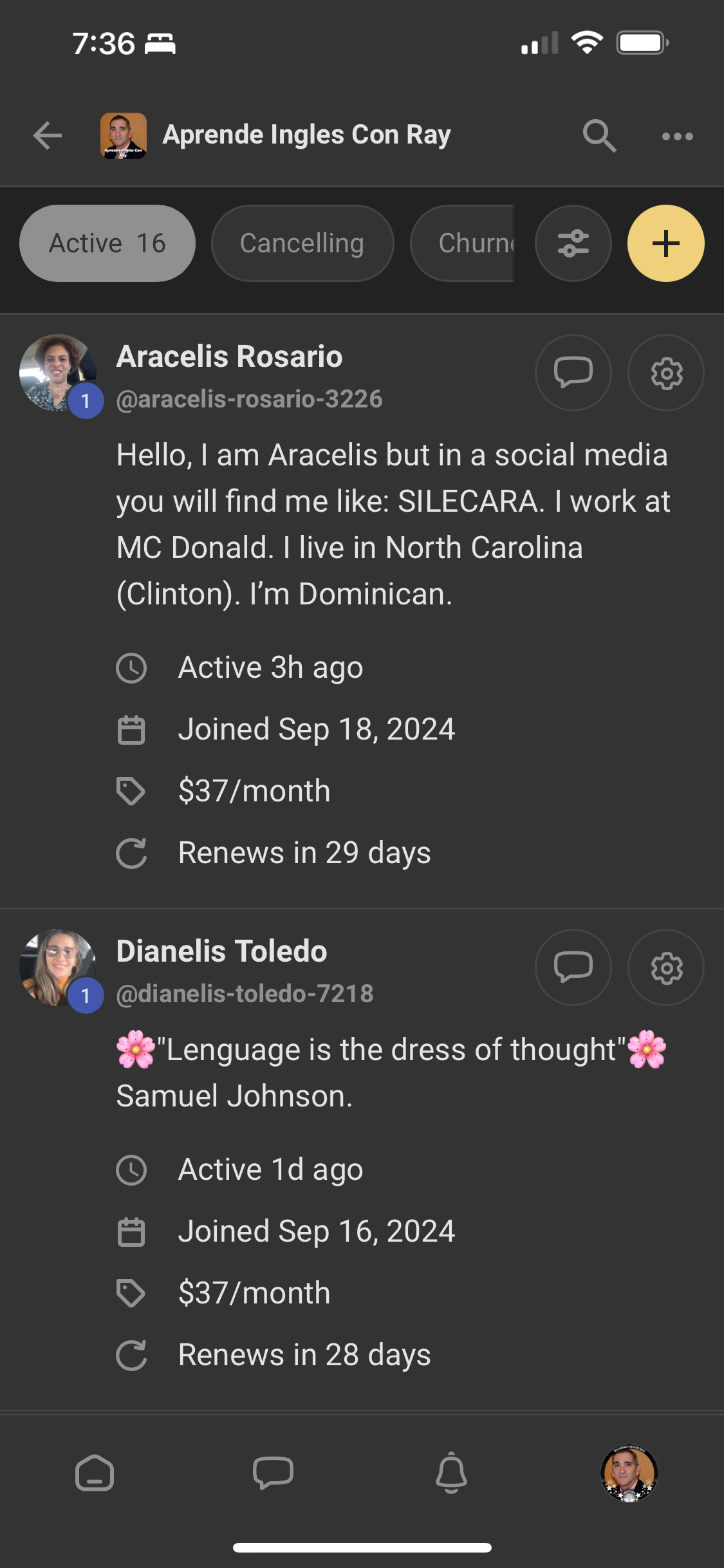Viewport: 724px width, 1568px height.
Task: Message Aracelis Rosario via chat icon
Action: click(x=573, y=373)
